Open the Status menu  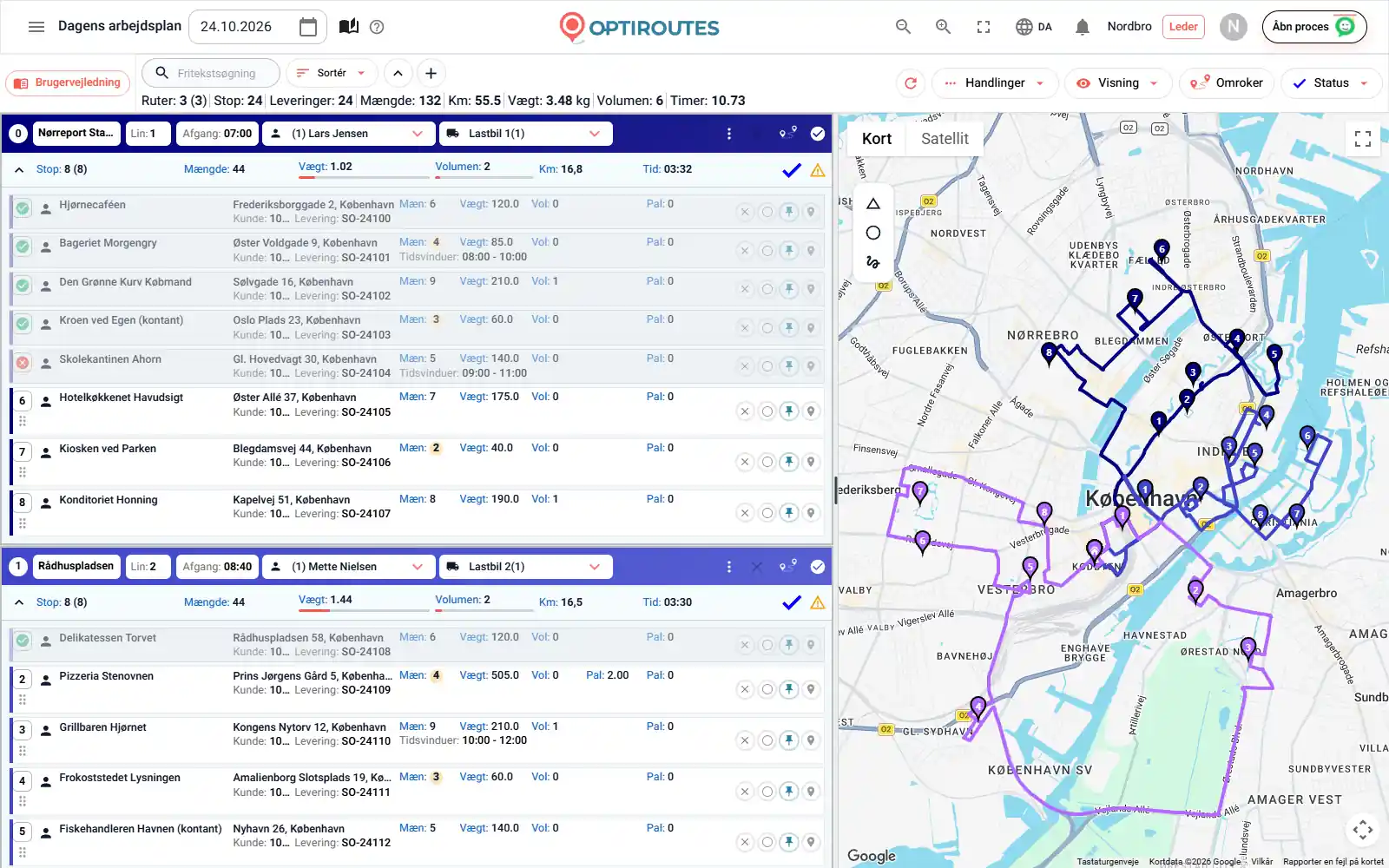(x=1331, y=83)
